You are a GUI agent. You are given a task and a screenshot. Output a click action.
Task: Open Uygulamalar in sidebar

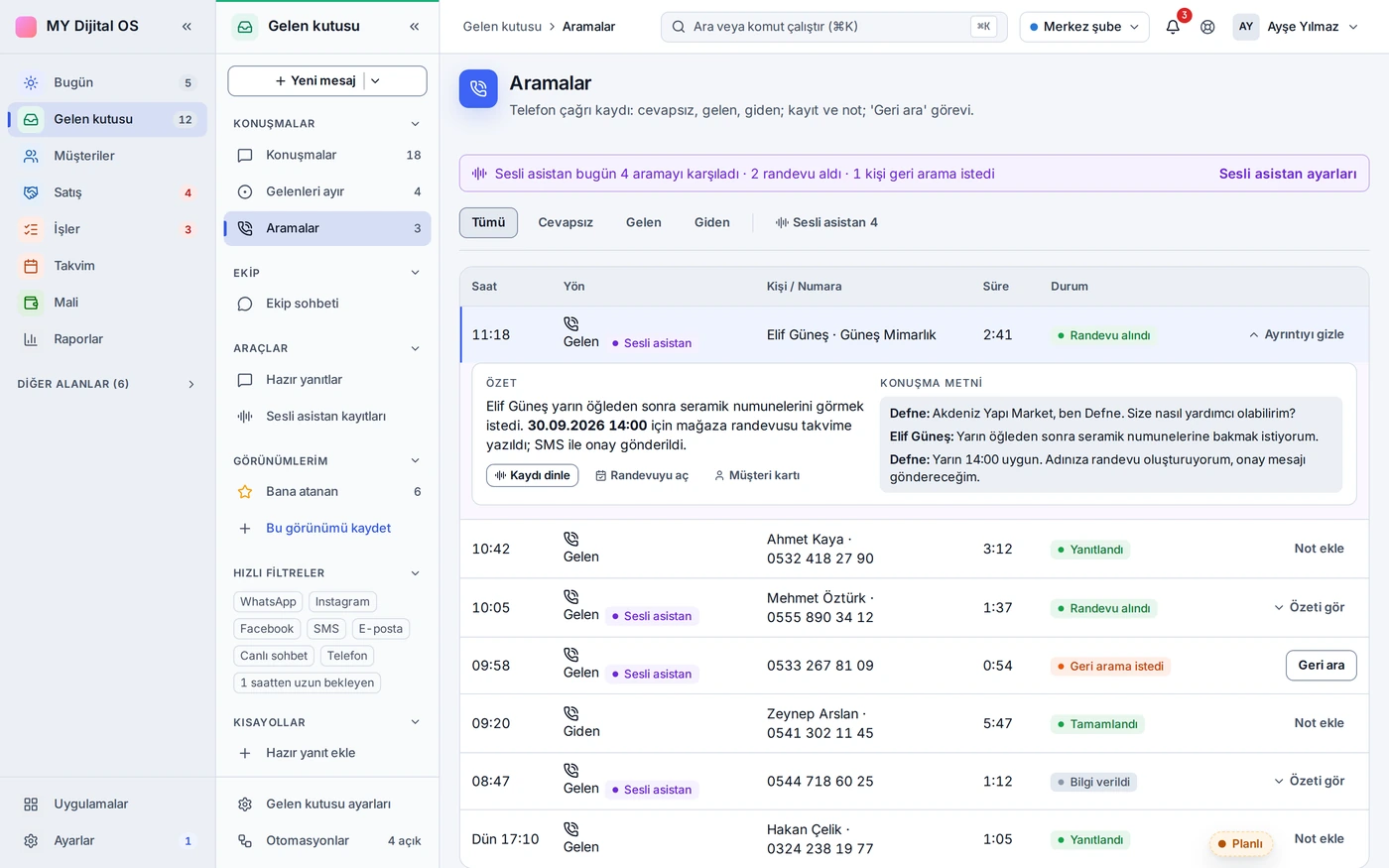point(107,804)
